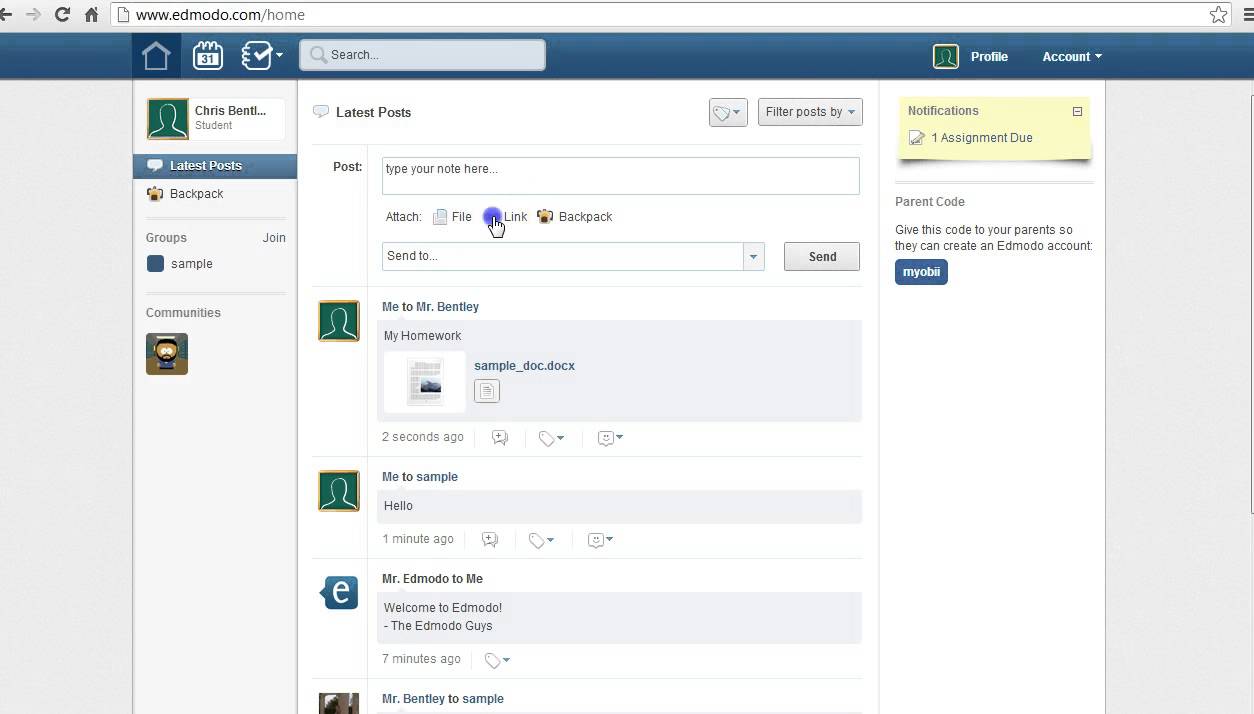This screenshot has width=1254, height=714.
Task: Open the sample group
Action: coord(180,264)
